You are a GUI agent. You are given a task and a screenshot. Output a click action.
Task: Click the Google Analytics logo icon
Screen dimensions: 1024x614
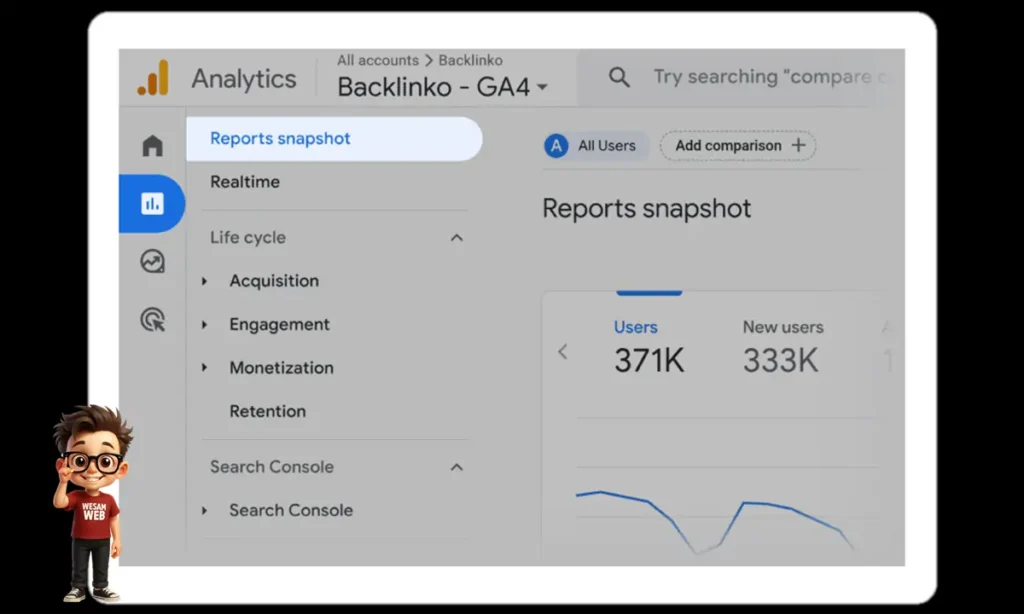pos(153,78)
